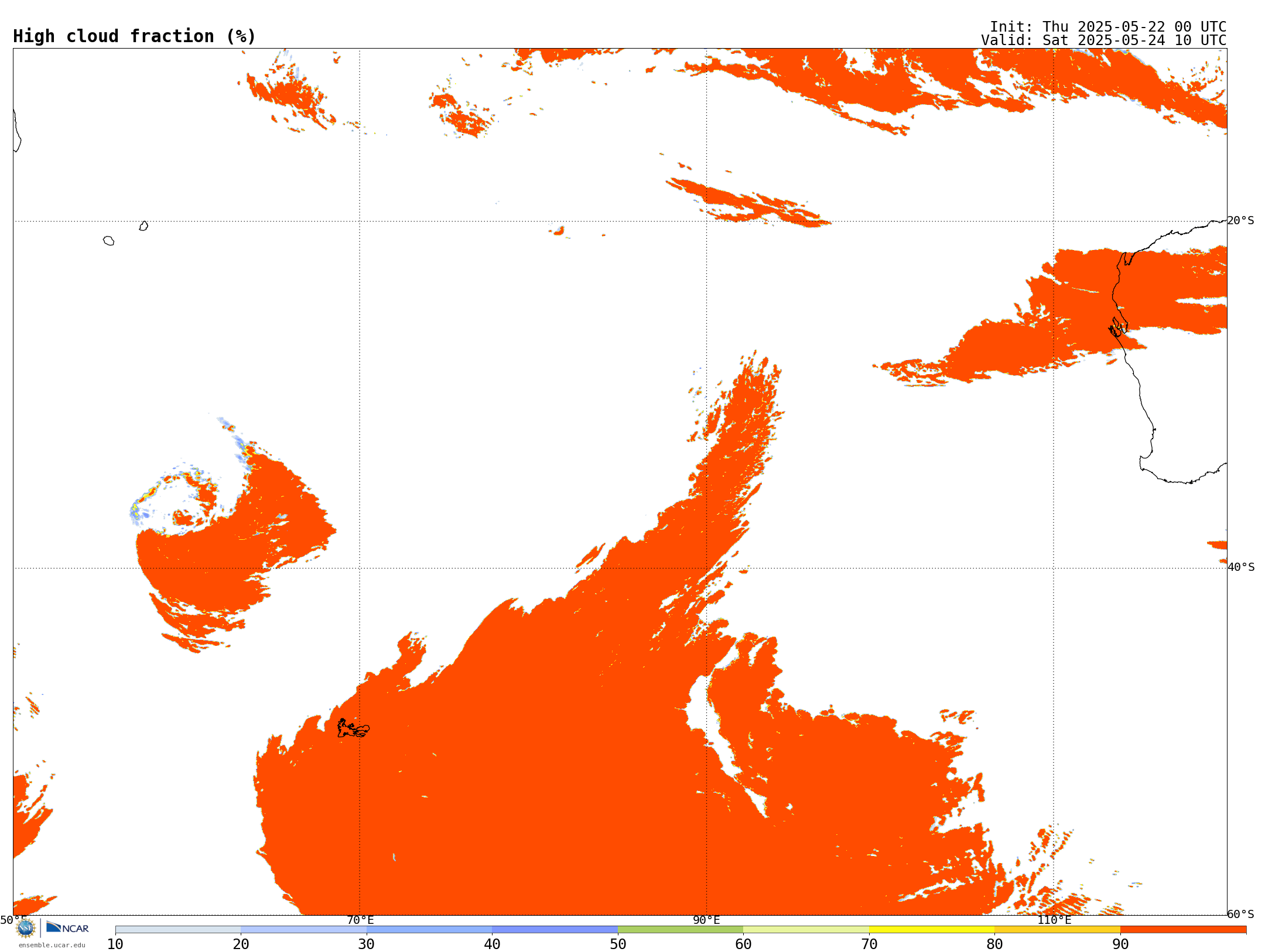
Task: Click the colorbar tick label 90
Action: point(1120,944)
